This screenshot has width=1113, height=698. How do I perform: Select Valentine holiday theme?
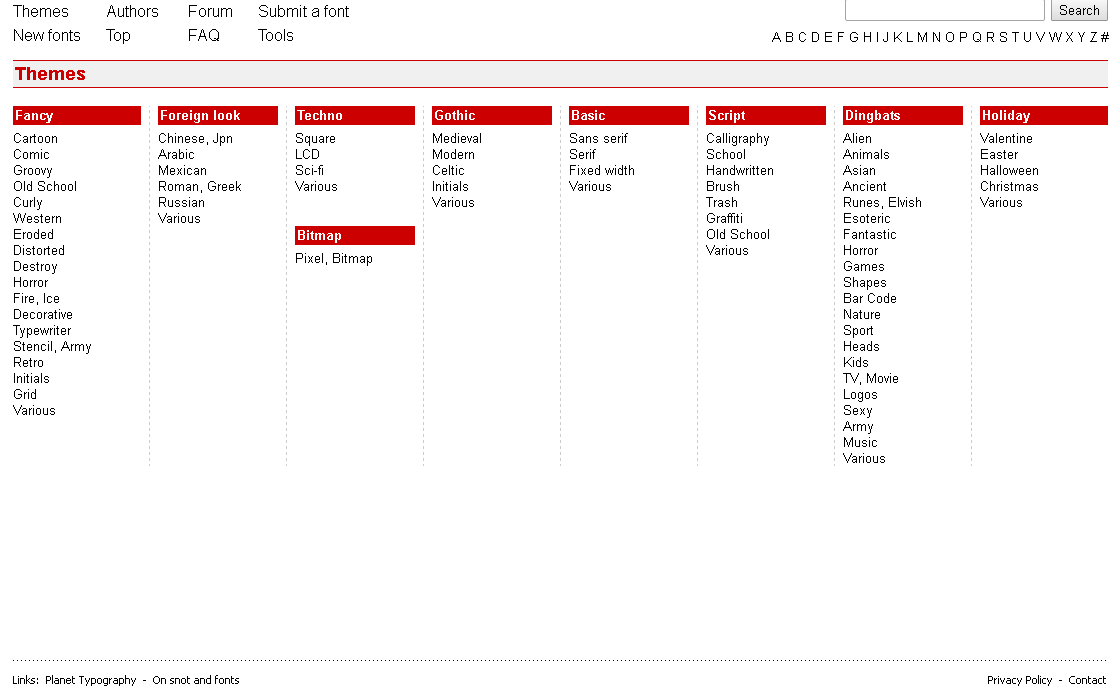(1006, 138)
